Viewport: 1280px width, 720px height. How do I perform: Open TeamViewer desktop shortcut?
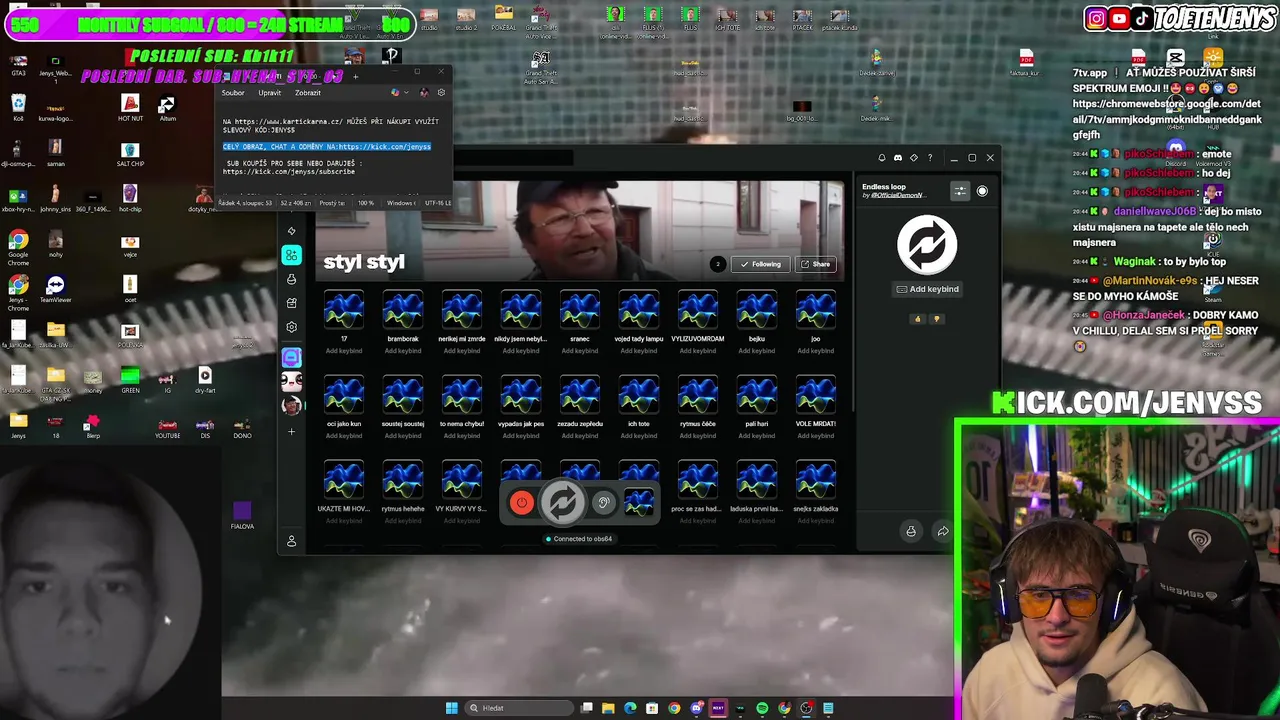pos(55,289)
